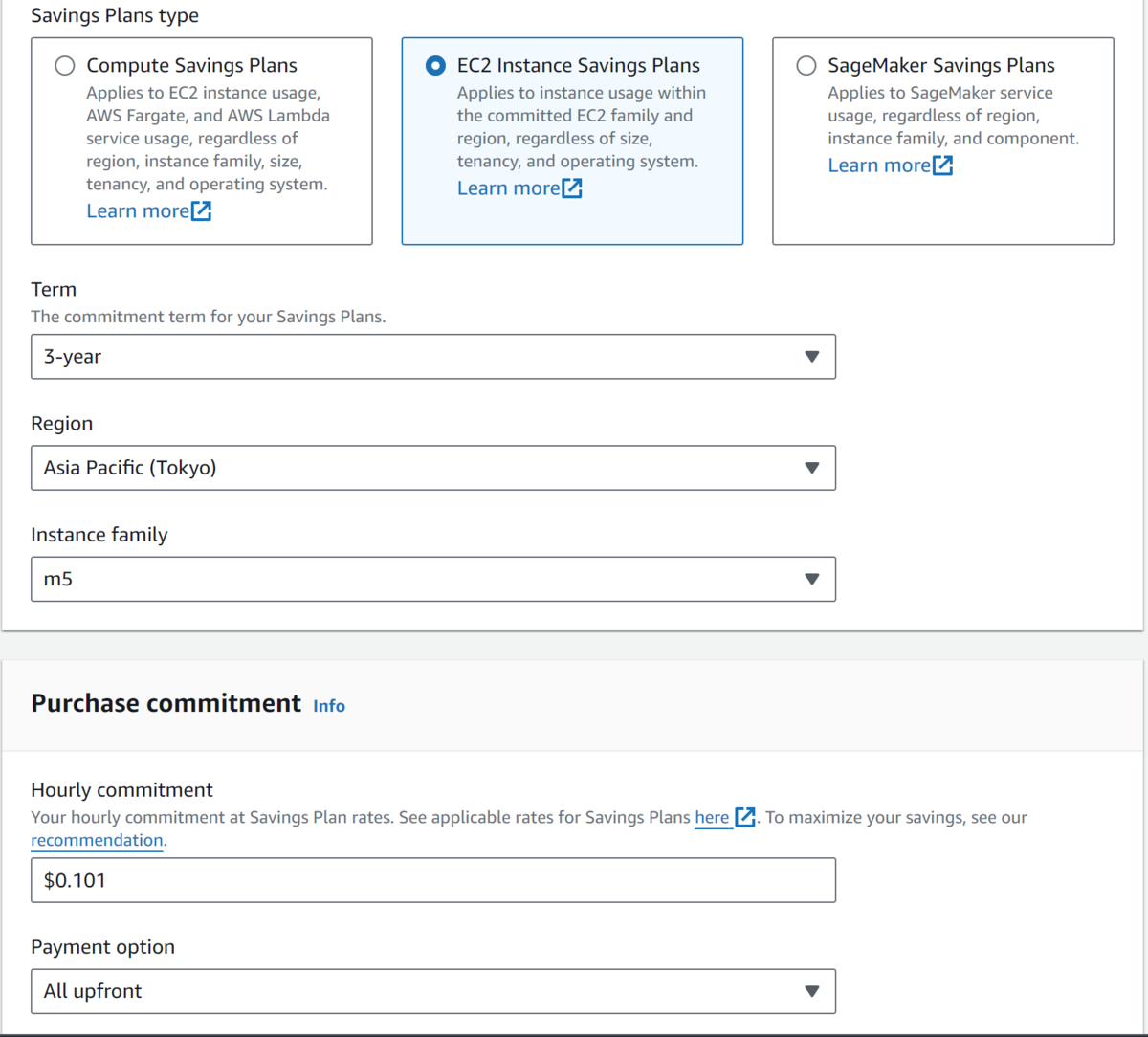
Task: Open the Term dropdown showing 3-year
Action: [x=421, y=357]
